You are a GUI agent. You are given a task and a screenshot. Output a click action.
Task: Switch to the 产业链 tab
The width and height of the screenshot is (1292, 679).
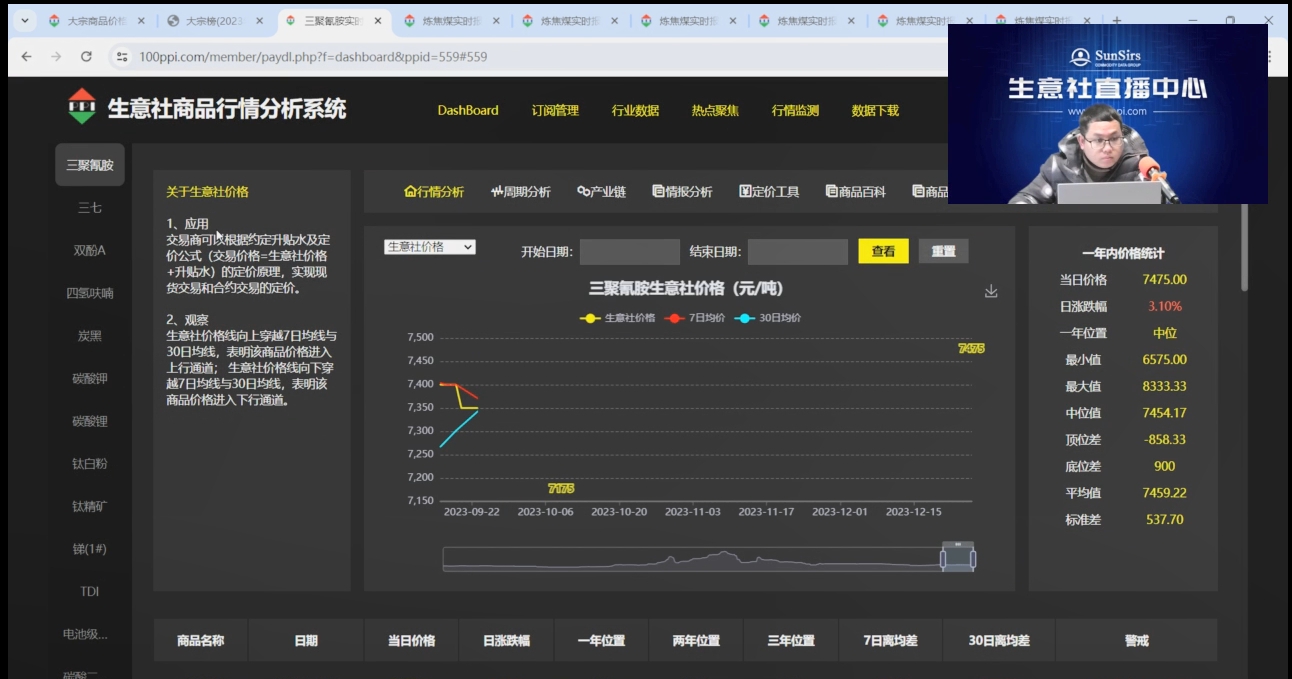[601, 192]
